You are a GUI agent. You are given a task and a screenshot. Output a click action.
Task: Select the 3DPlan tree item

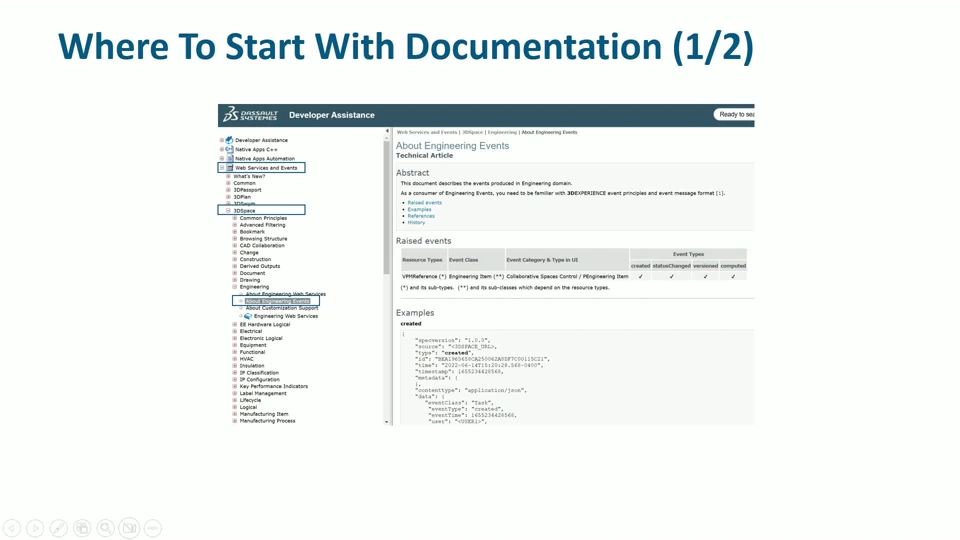click(x=242, y=197)
